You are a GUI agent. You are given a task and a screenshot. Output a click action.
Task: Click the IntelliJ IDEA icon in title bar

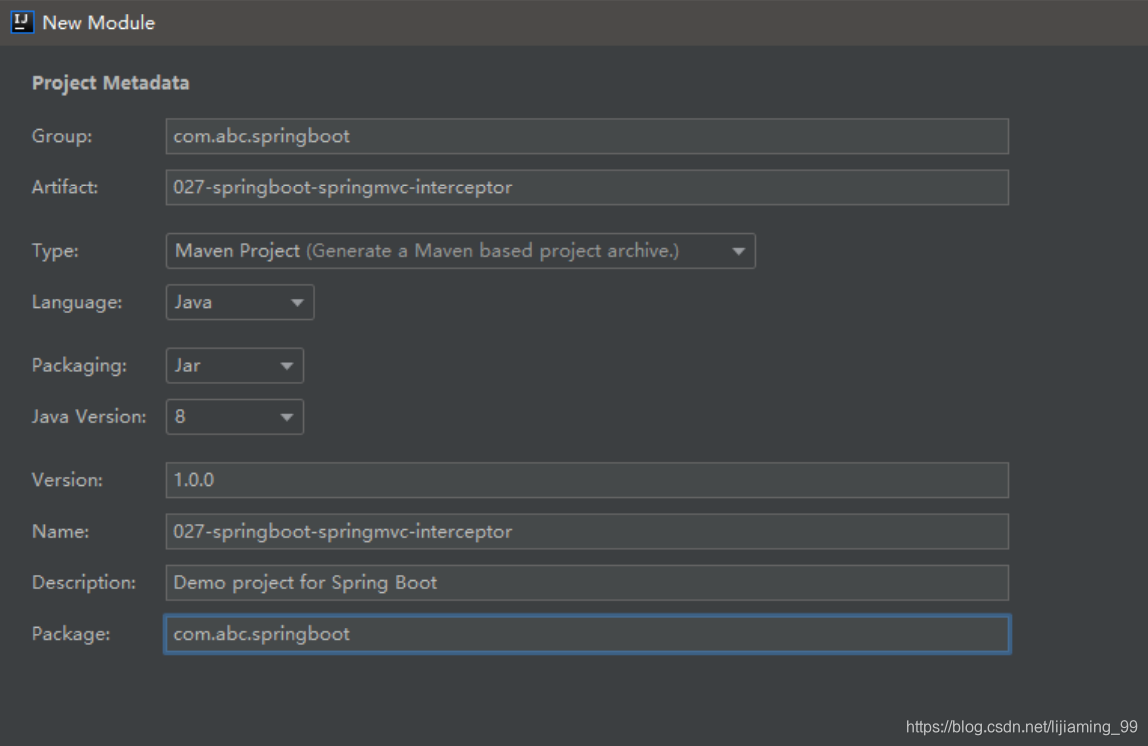pos(22,22)
